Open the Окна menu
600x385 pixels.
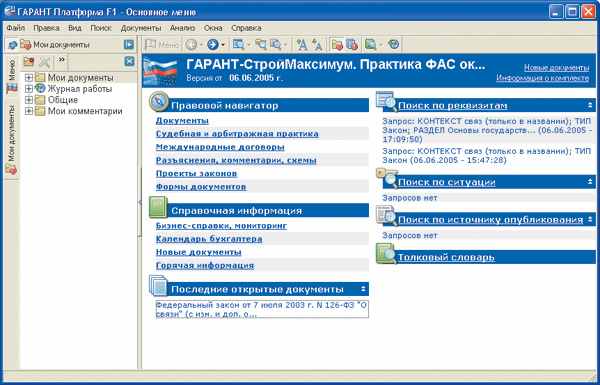[213, 28]
